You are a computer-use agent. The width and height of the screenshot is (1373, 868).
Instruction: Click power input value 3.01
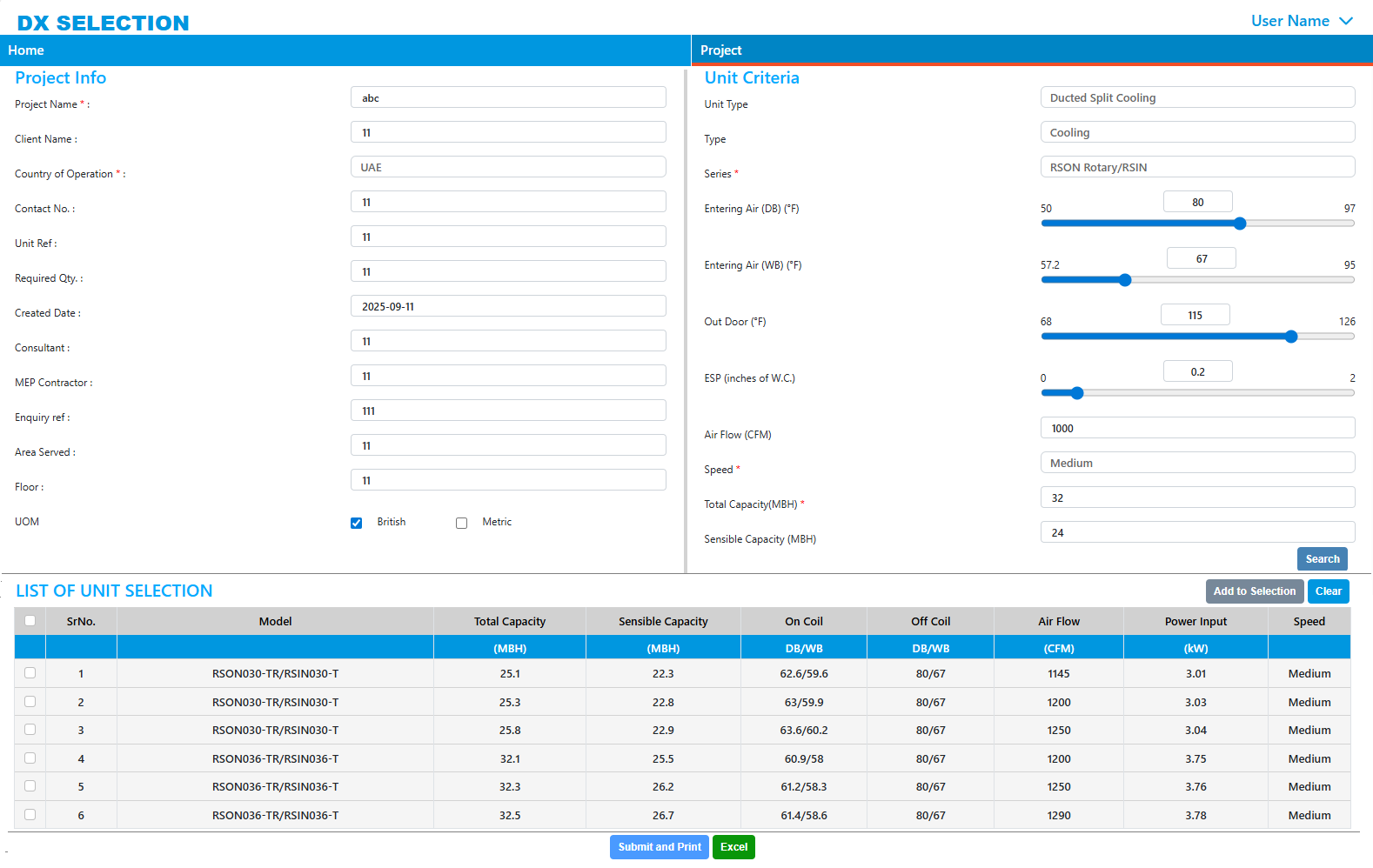point(1196,673)
